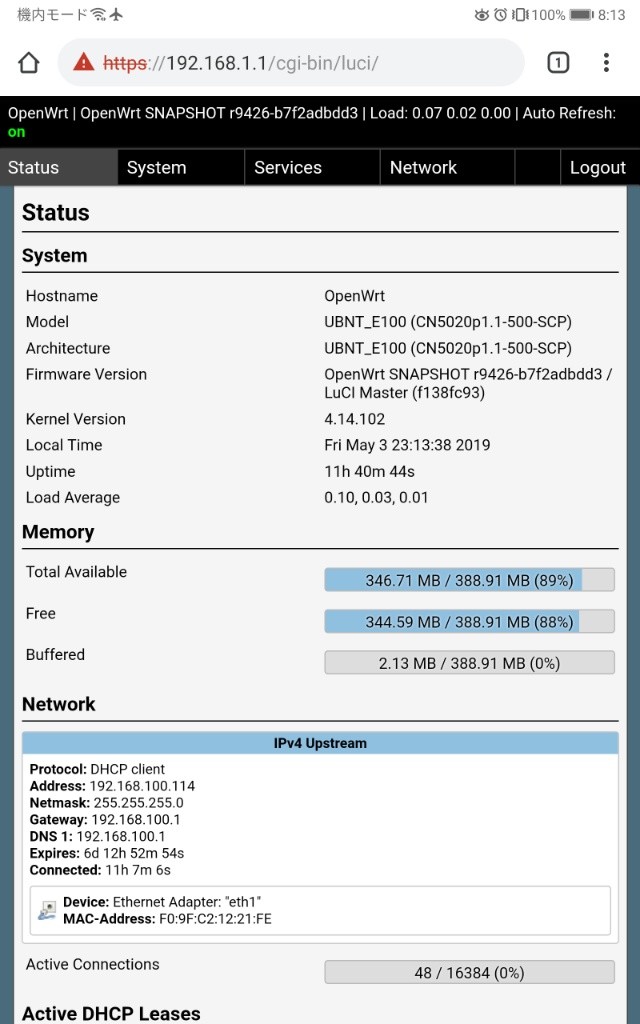
Task: Click the IPv4 Upstream header
Action: (x=320, y=743)
